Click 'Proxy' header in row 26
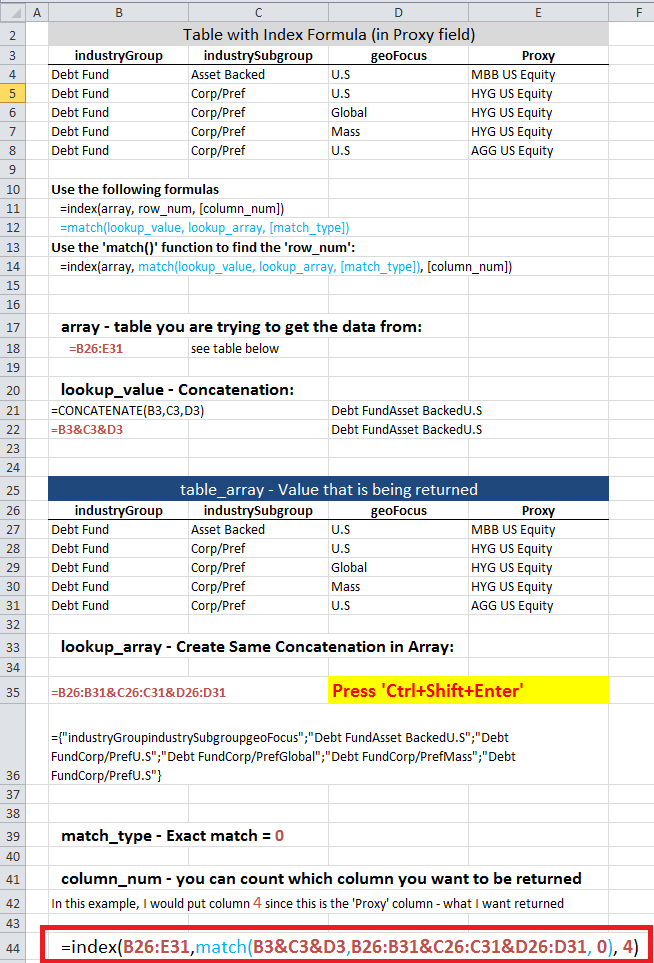 [539, 511]
